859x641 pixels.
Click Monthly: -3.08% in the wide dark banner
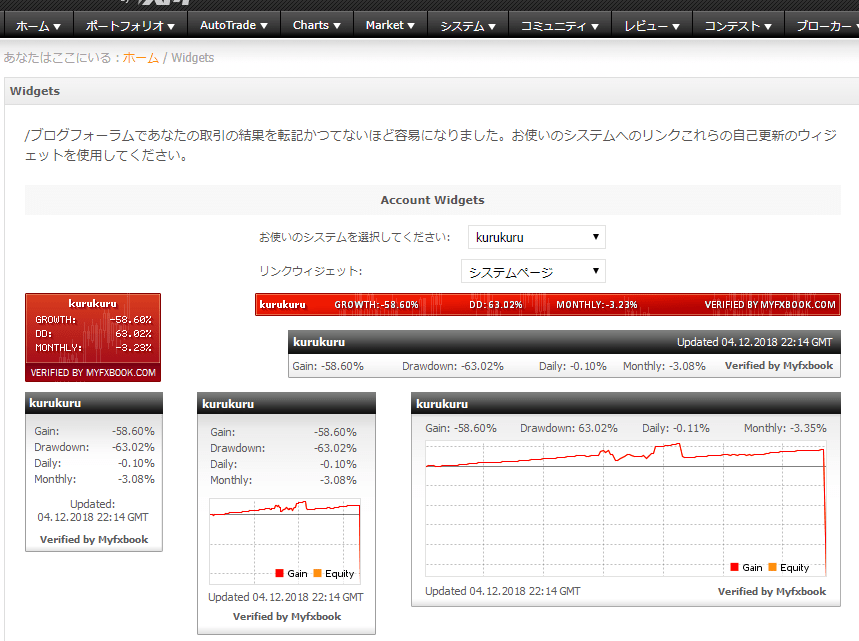[664, 366]
